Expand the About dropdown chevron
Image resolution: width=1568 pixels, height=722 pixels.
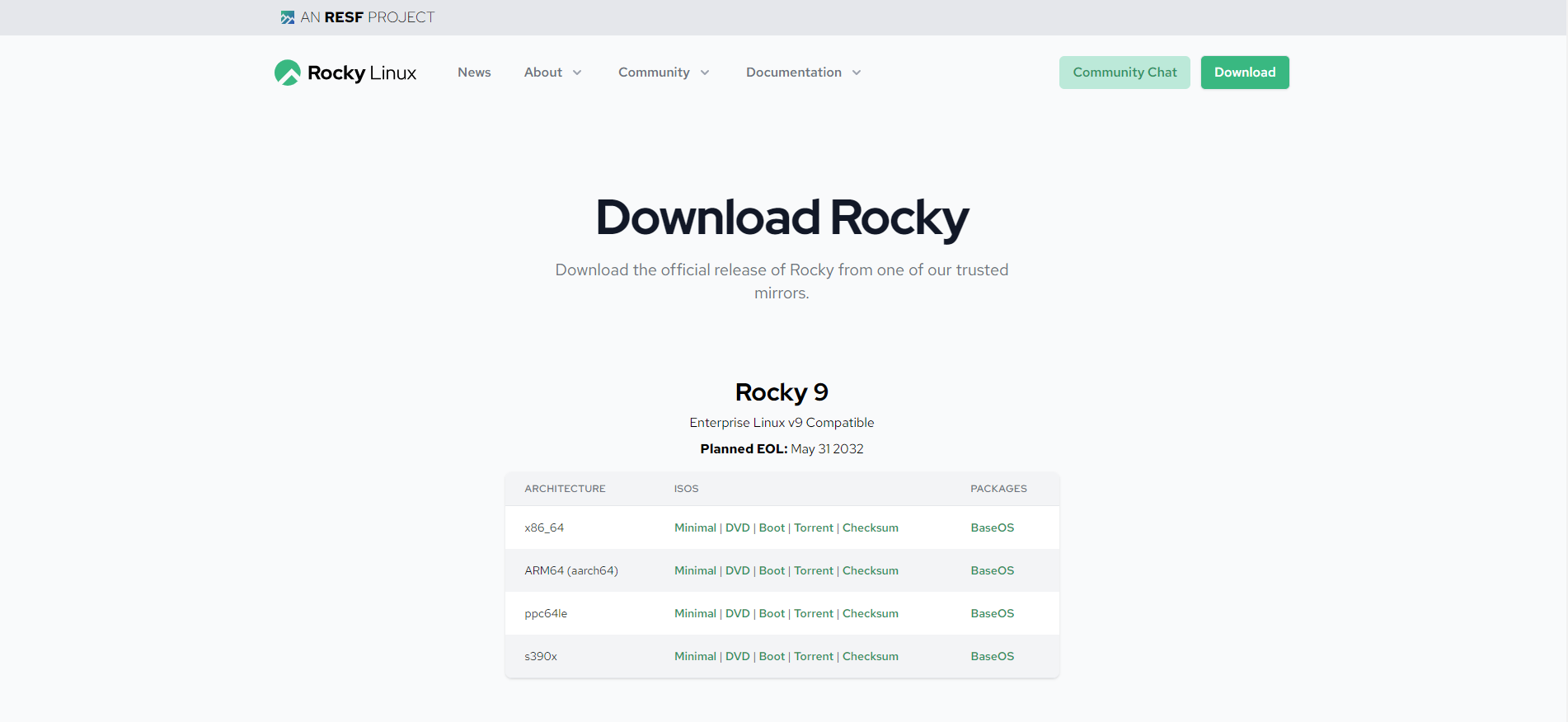click(x=577, y=73)
